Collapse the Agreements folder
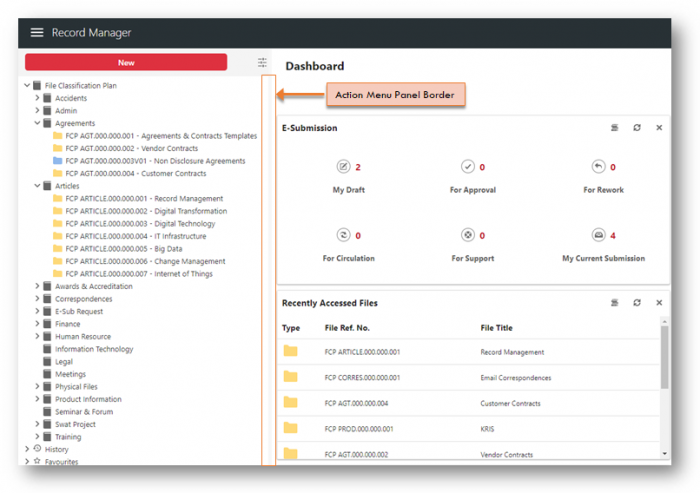 (x=37, y=123)
